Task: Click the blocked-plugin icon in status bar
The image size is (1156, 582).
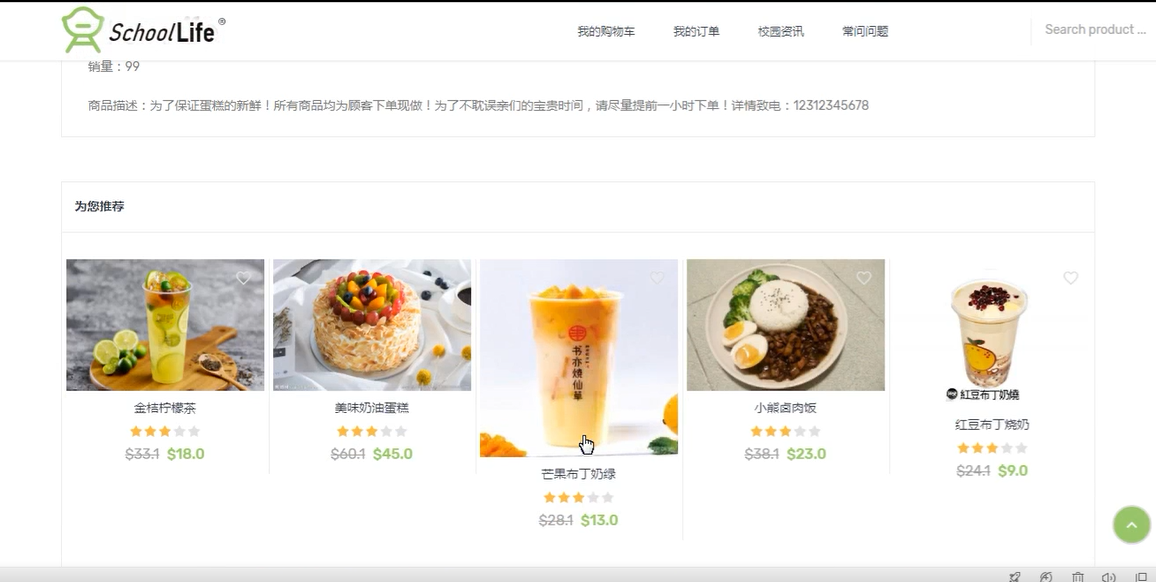Action: (x=1045, y=577)
